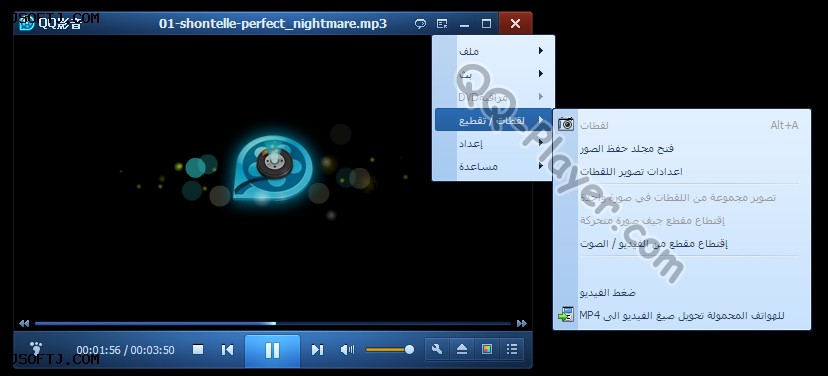Choose إقتطاع مقطع من الفيديو / الصوت
The width and height of the screenshot is (828, 376).
click(x=681, y=243)
